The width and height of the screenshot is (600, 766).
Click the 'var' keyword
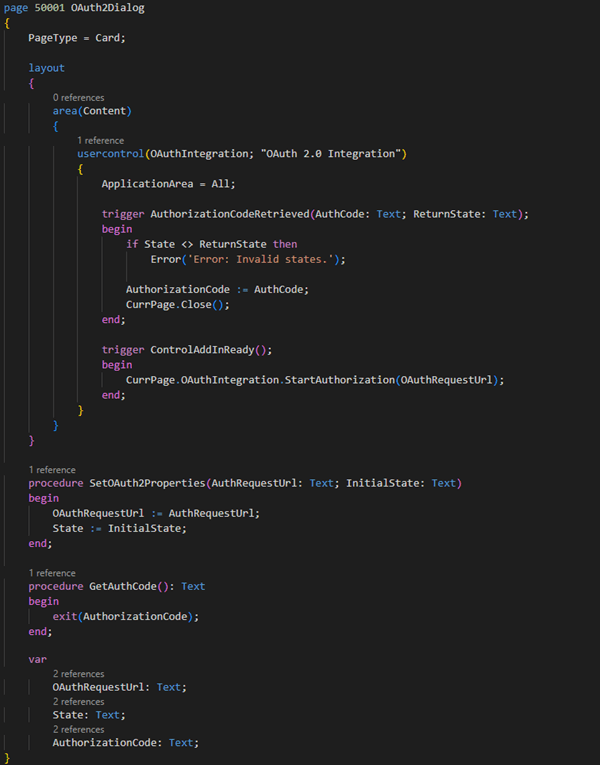point(38,660)
